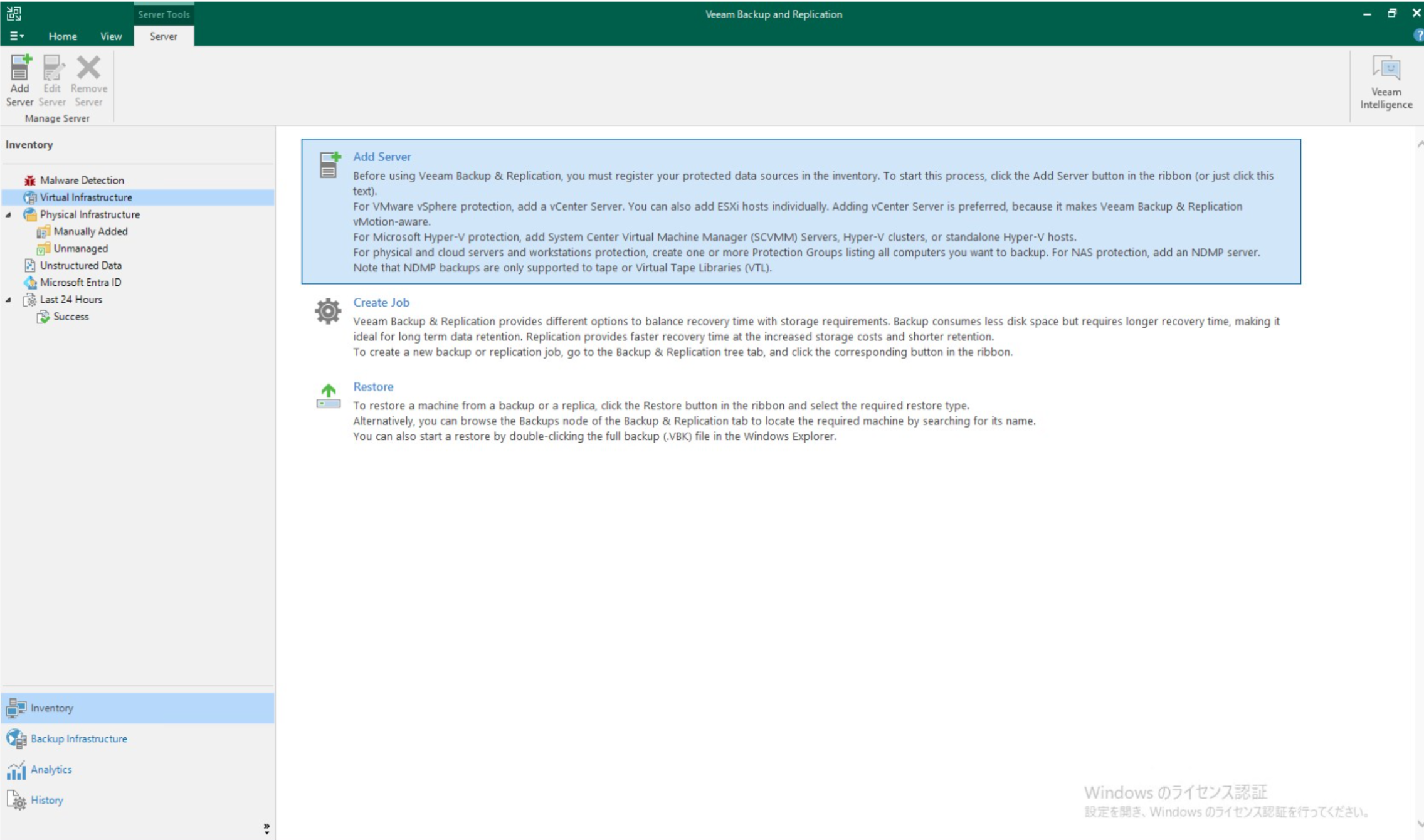Click the 'Manage Server' ribbon group label
This screenshot has width=1424, height=840.
click(57, 118)
